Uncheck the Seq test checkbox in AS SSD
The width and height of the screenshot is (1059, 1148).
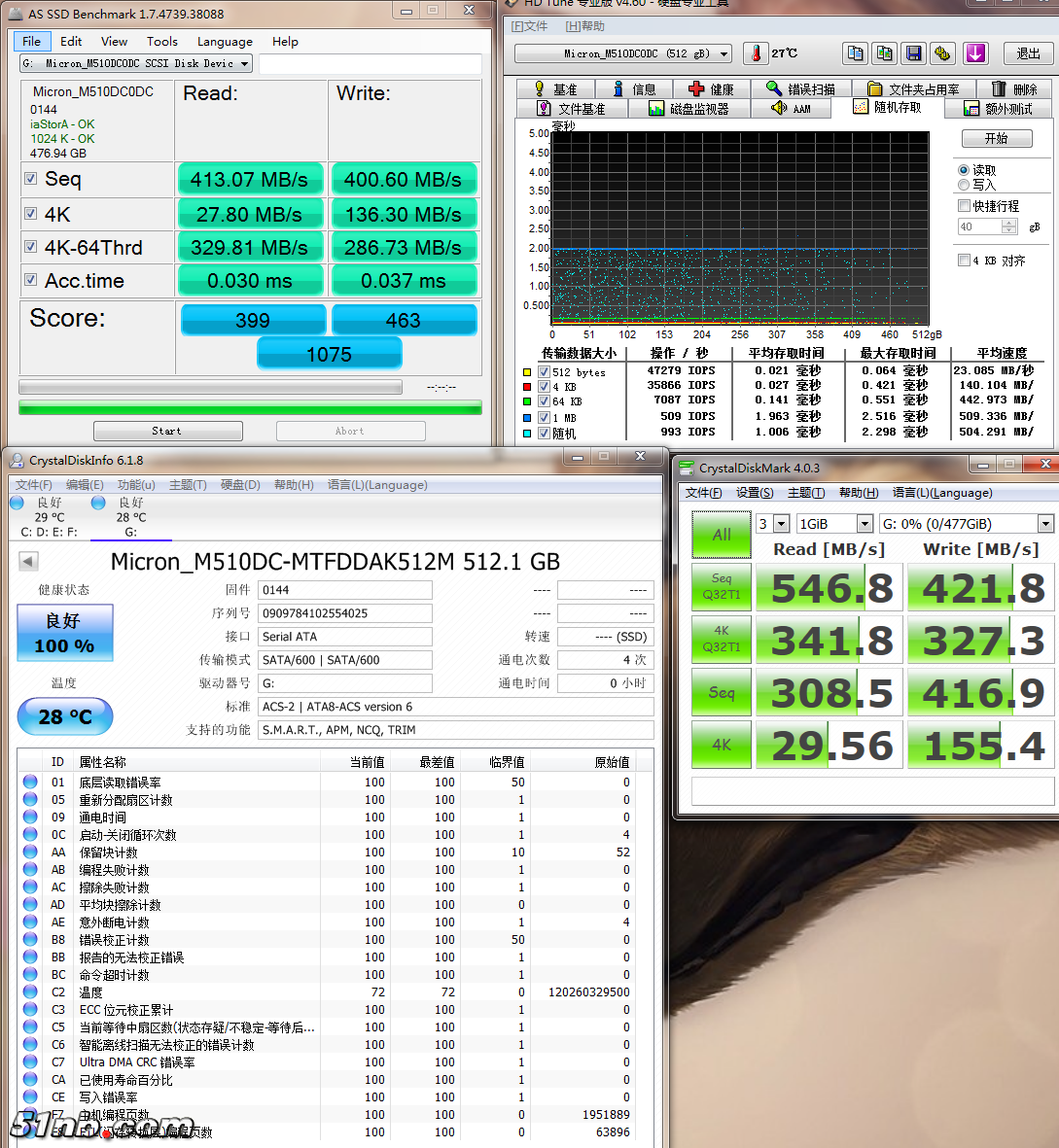coord(31,179)
